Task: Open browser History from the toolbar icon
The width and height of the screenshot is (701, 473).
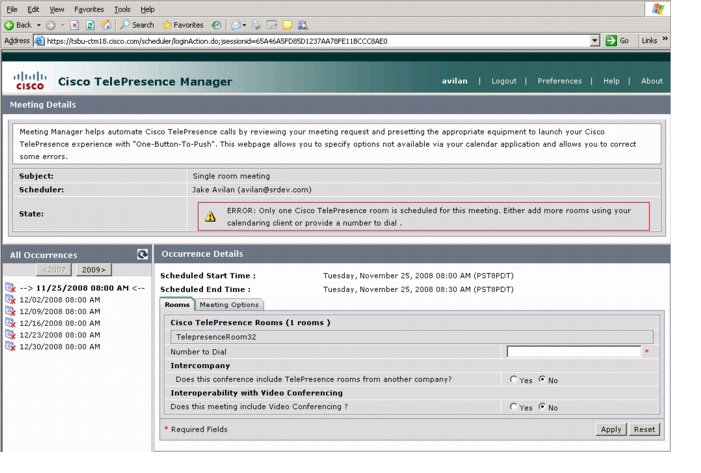Action: pos(216,25)
